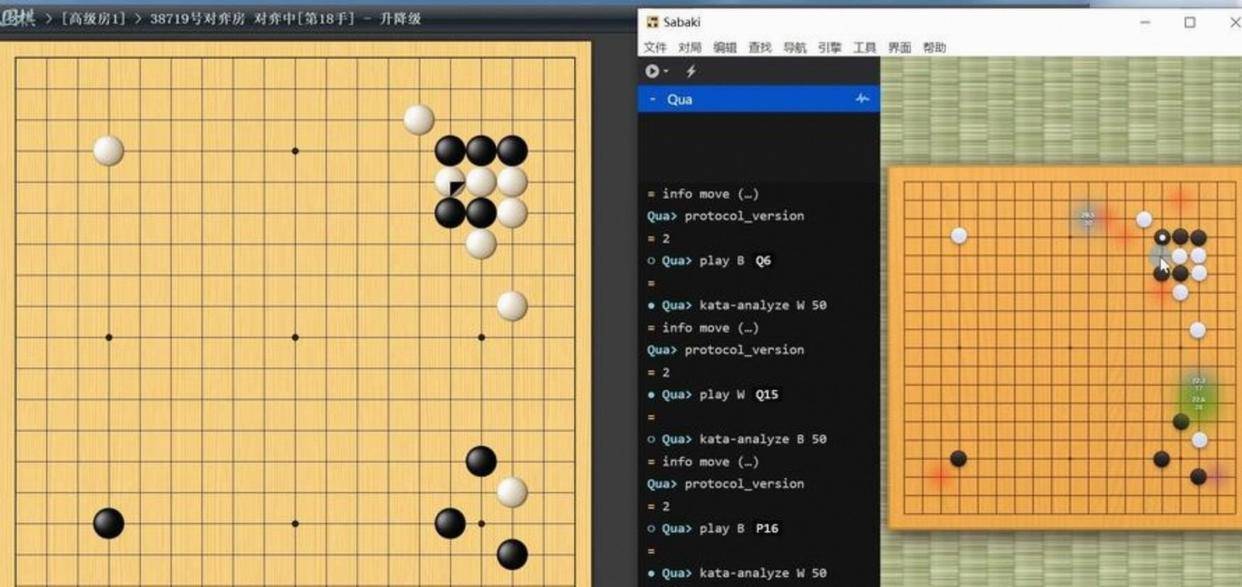Click the lone white stone in the upper-left corner of the left board
1242x587 pixels.
pos(108,151)
